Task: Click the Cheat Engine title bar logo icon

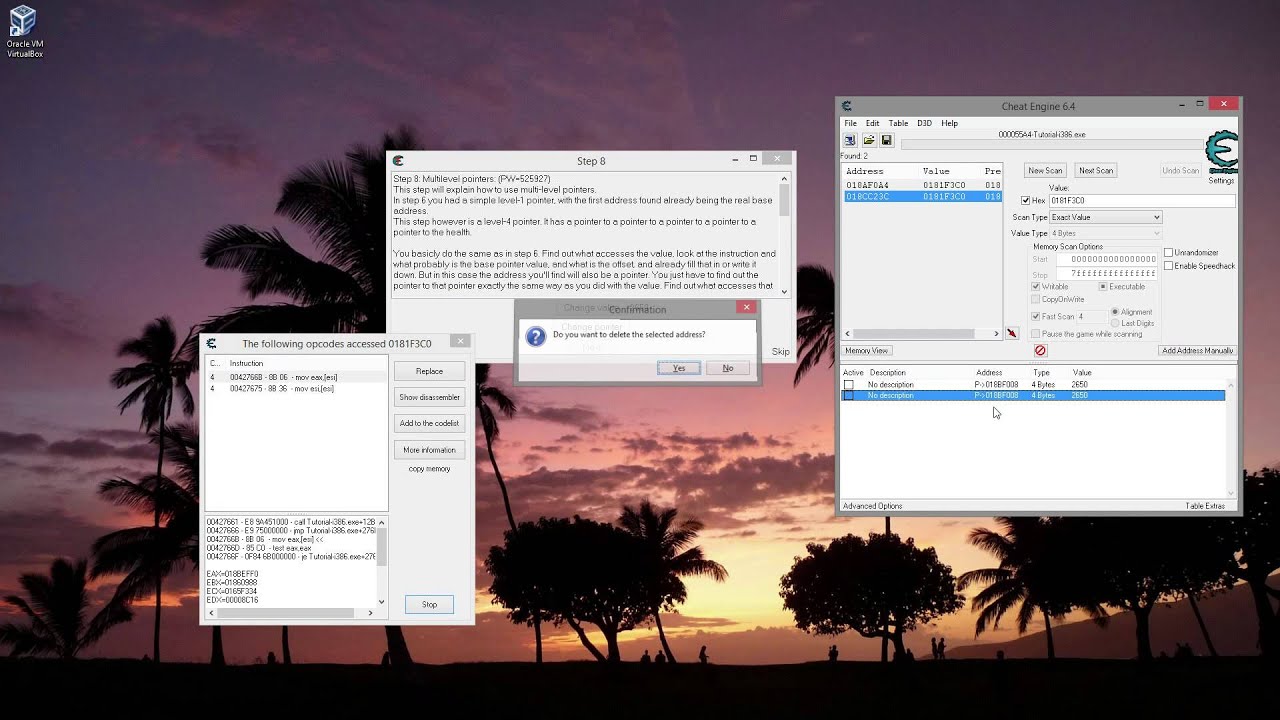Action: [x=847, y=106]
